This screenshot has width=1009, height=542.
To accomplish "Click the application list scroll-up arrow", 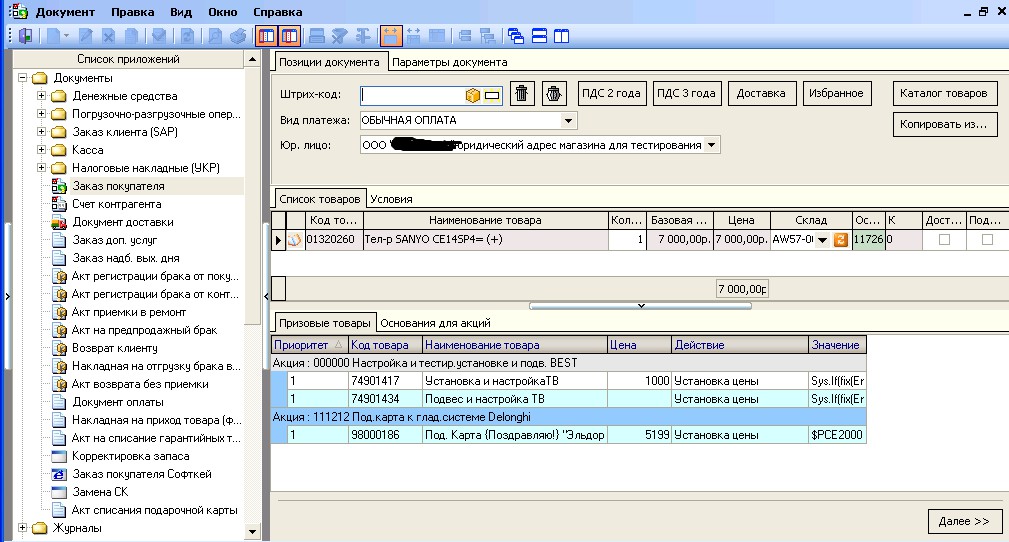I will [x=252, y=59].
